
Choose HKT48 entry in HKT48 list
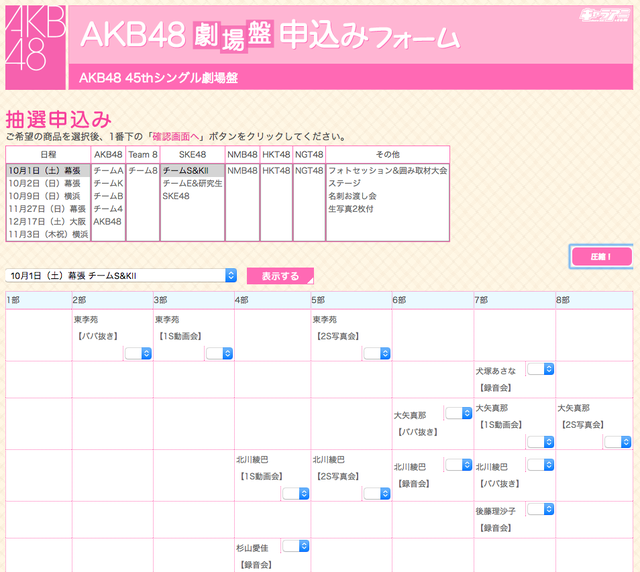[x=276, y=170]
